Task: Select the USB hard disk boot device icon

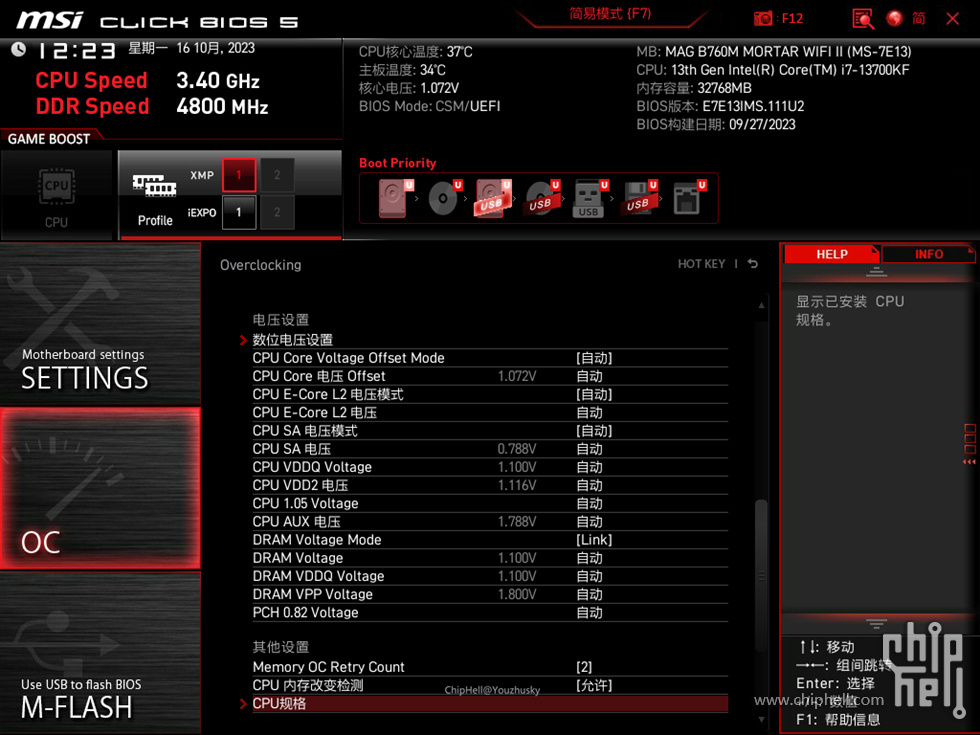Action: (x=492, y=198)
